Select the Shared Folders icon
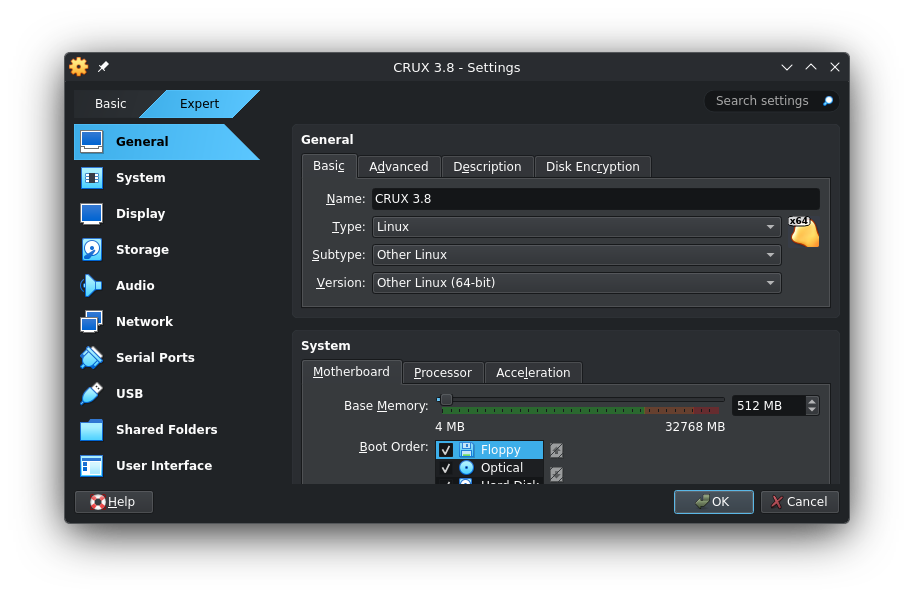914x600 pixels. [92, 430]
